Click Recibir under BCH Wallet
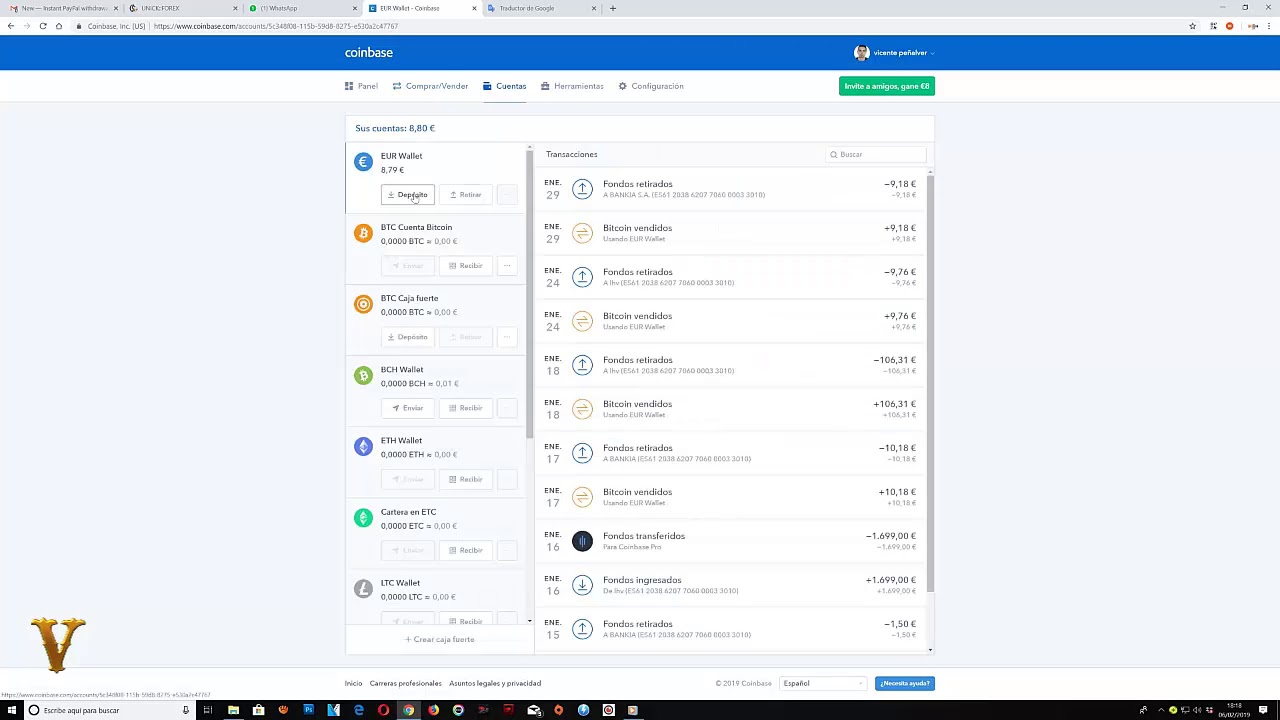The image size is (1280, 720). pos(465,408)
